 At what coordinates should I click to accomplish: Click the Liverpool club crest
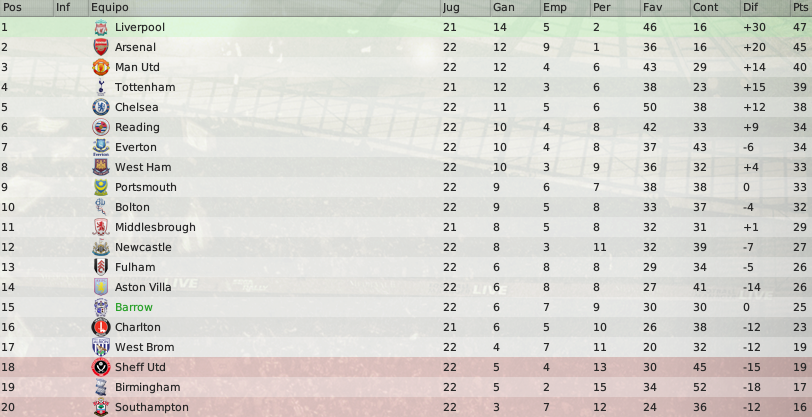[100, 27]
